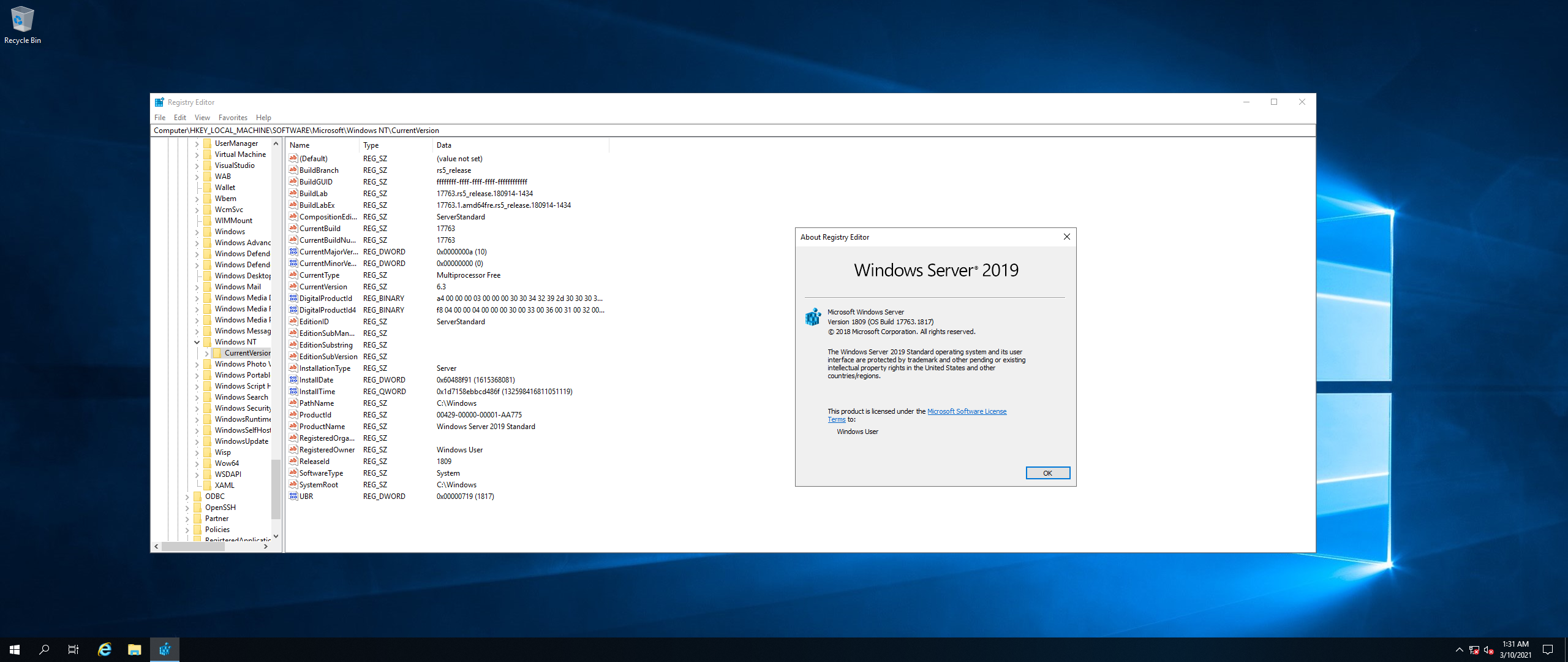
Task: Select the InstallationType value row
Action: tap(447, 368)
